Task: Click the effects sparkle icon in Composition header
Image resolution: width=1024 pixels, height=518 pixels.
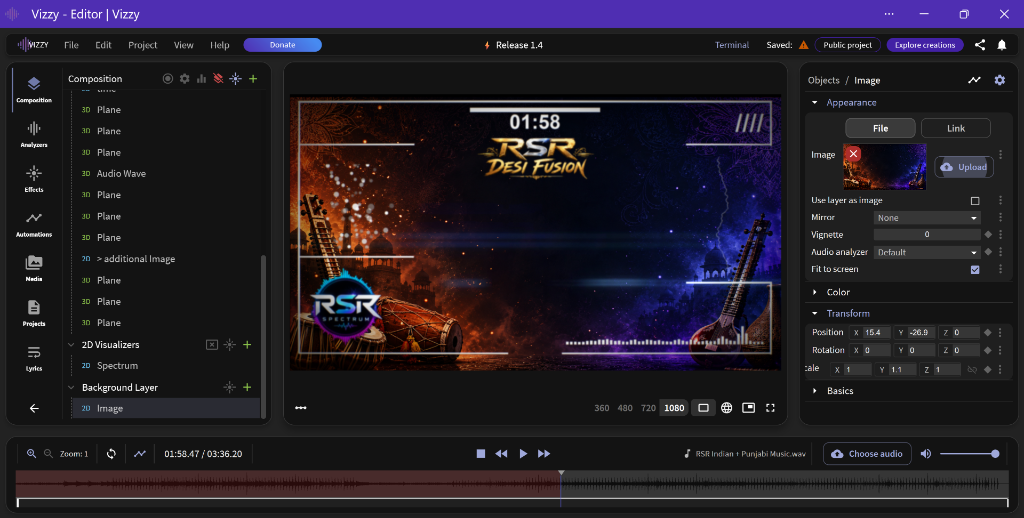Action: point(235,78)
